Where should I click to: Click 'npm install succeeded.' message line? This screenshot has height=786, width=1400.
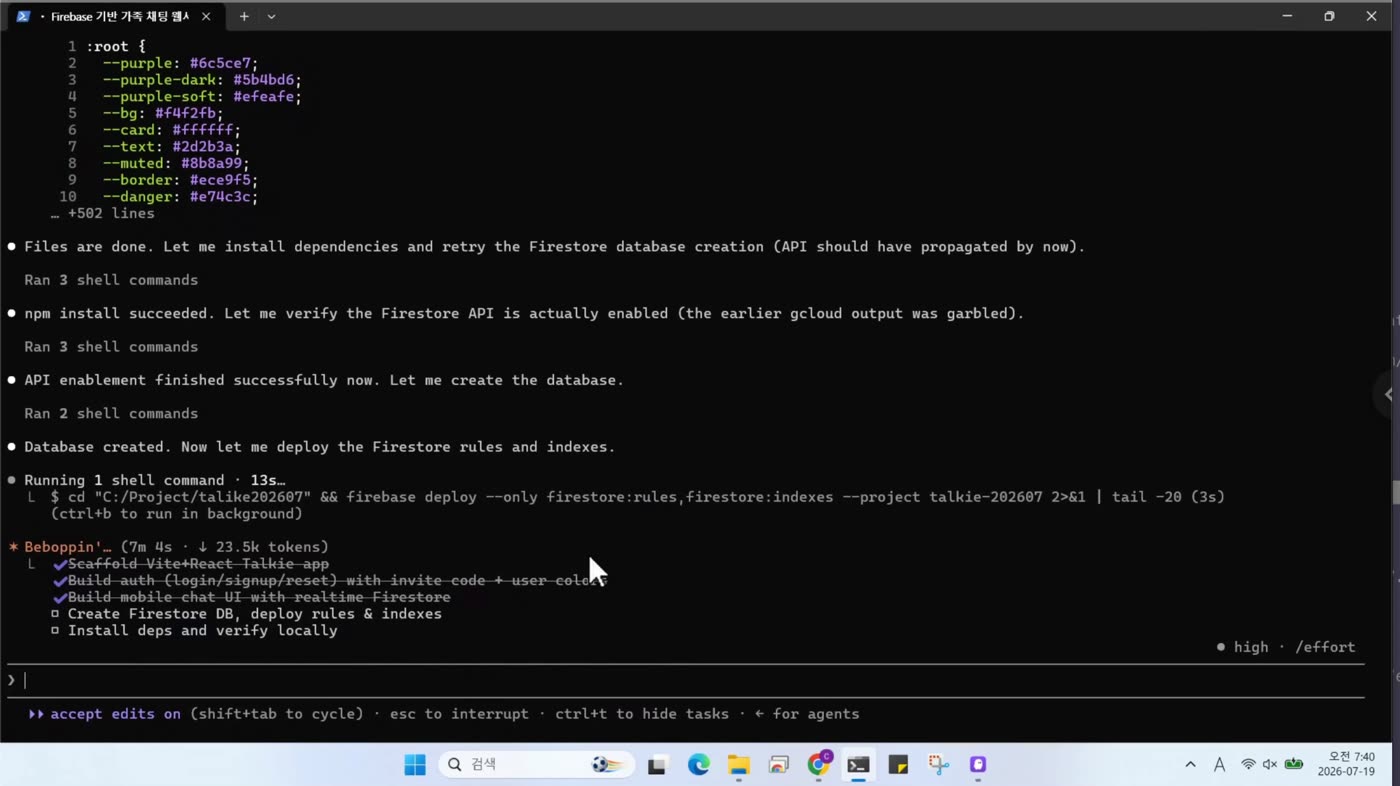pyautogui.click(x=524, y=313)
